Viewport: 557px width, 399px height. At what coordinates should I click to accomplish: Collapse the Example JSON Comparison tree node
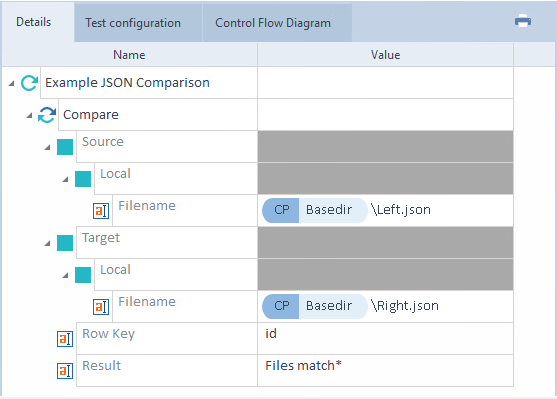pyautogui.click(x=11, y=83)
